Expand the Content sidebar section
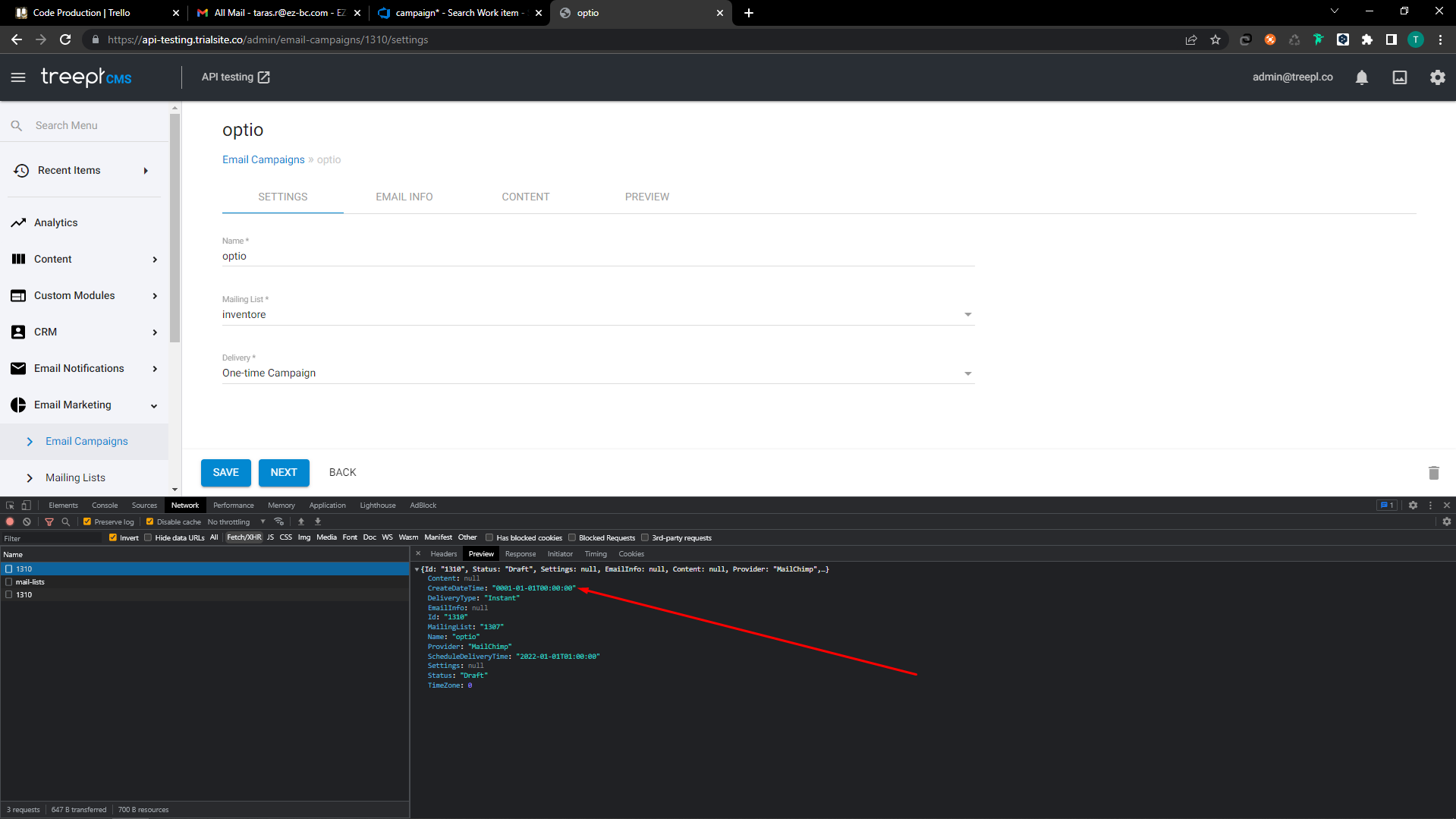Image resolution: width=1456 pixels, height=819 pixels. click(x=83, y=260)
